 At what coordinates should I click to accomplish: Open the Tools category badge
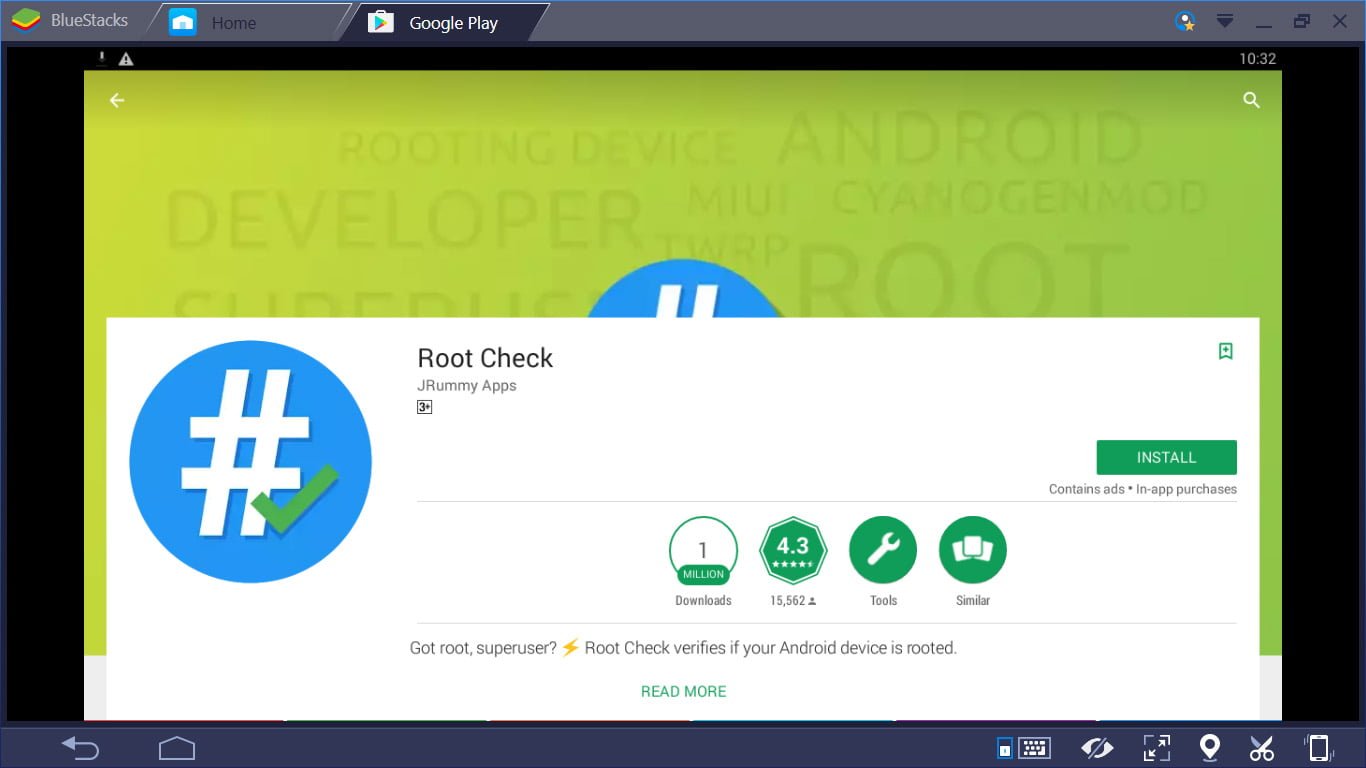[x=883, y=550]
